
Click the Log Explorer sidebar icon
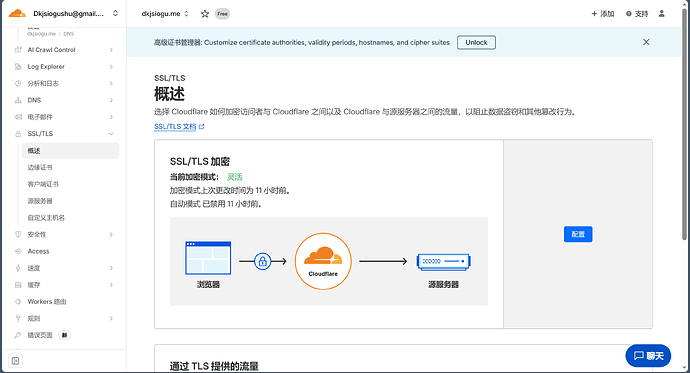[x=18, y=66]
